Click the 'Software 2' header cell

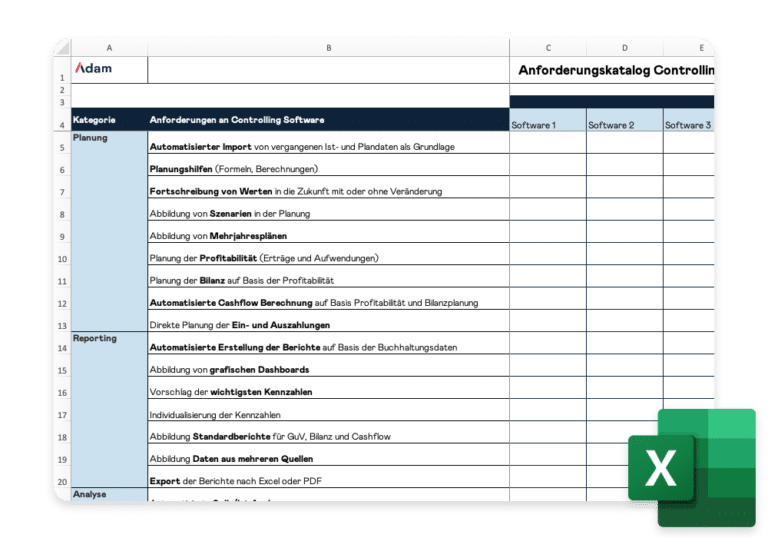click(x=624, y=125)
